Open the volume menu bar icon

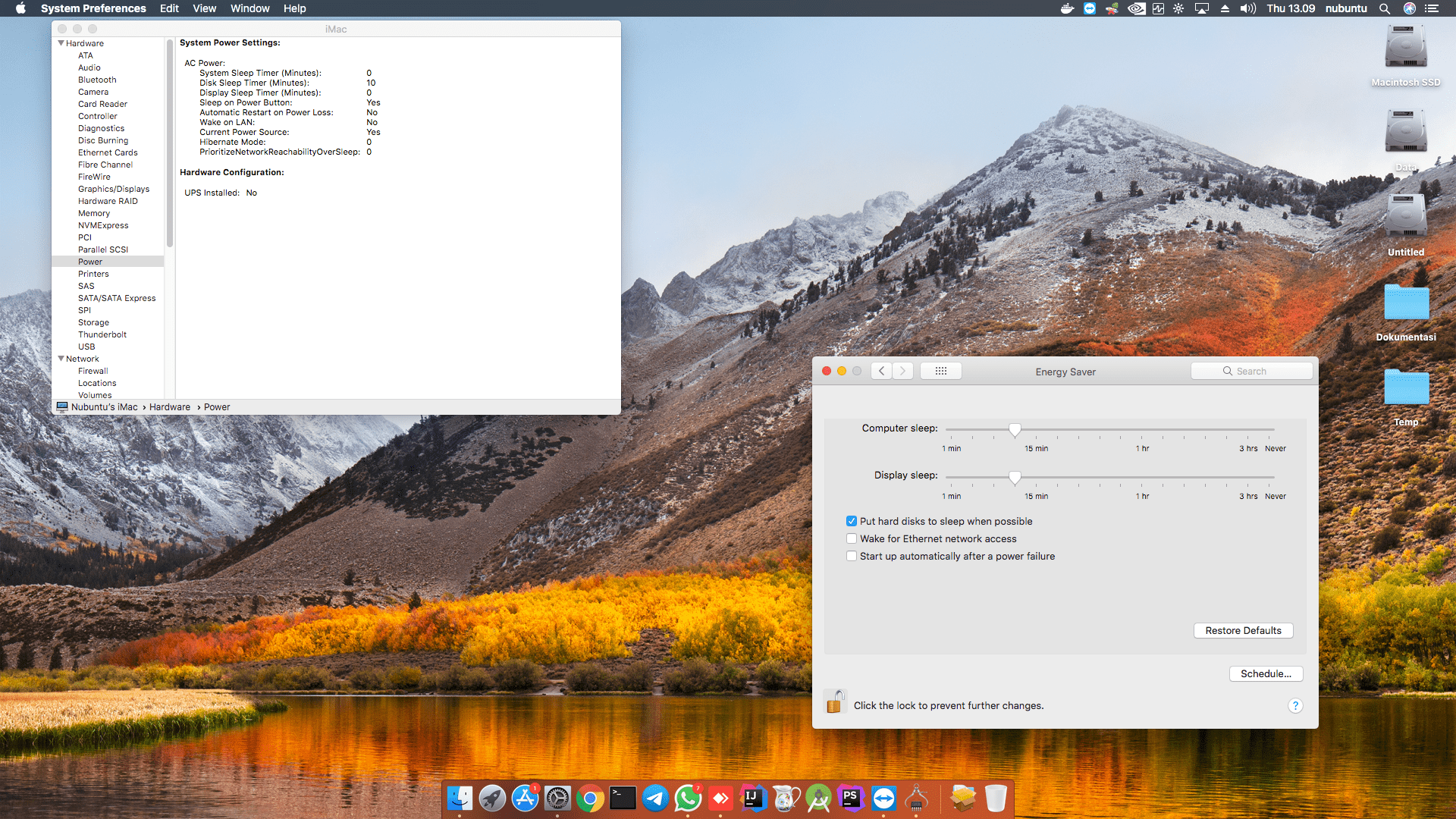click(x=1248, y=8)
